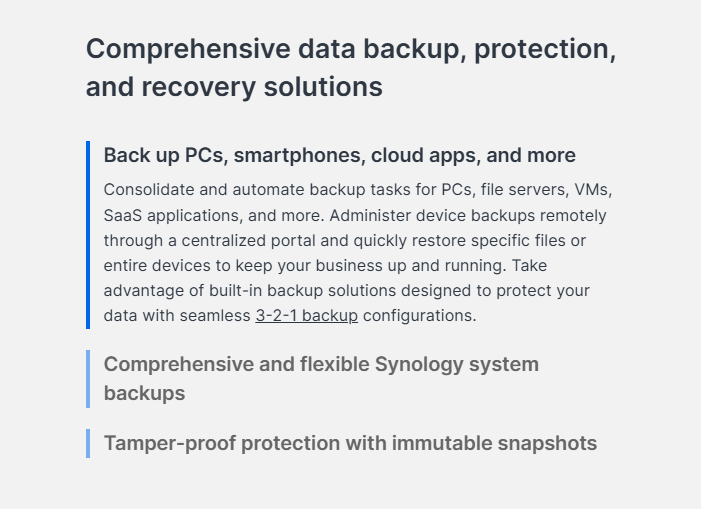Image resolution: width=701 pixels, height=509 pixels.
Task: Click the word 'backups' under Synology system heading
Action: pyautogui.click(x=144, y=393)
